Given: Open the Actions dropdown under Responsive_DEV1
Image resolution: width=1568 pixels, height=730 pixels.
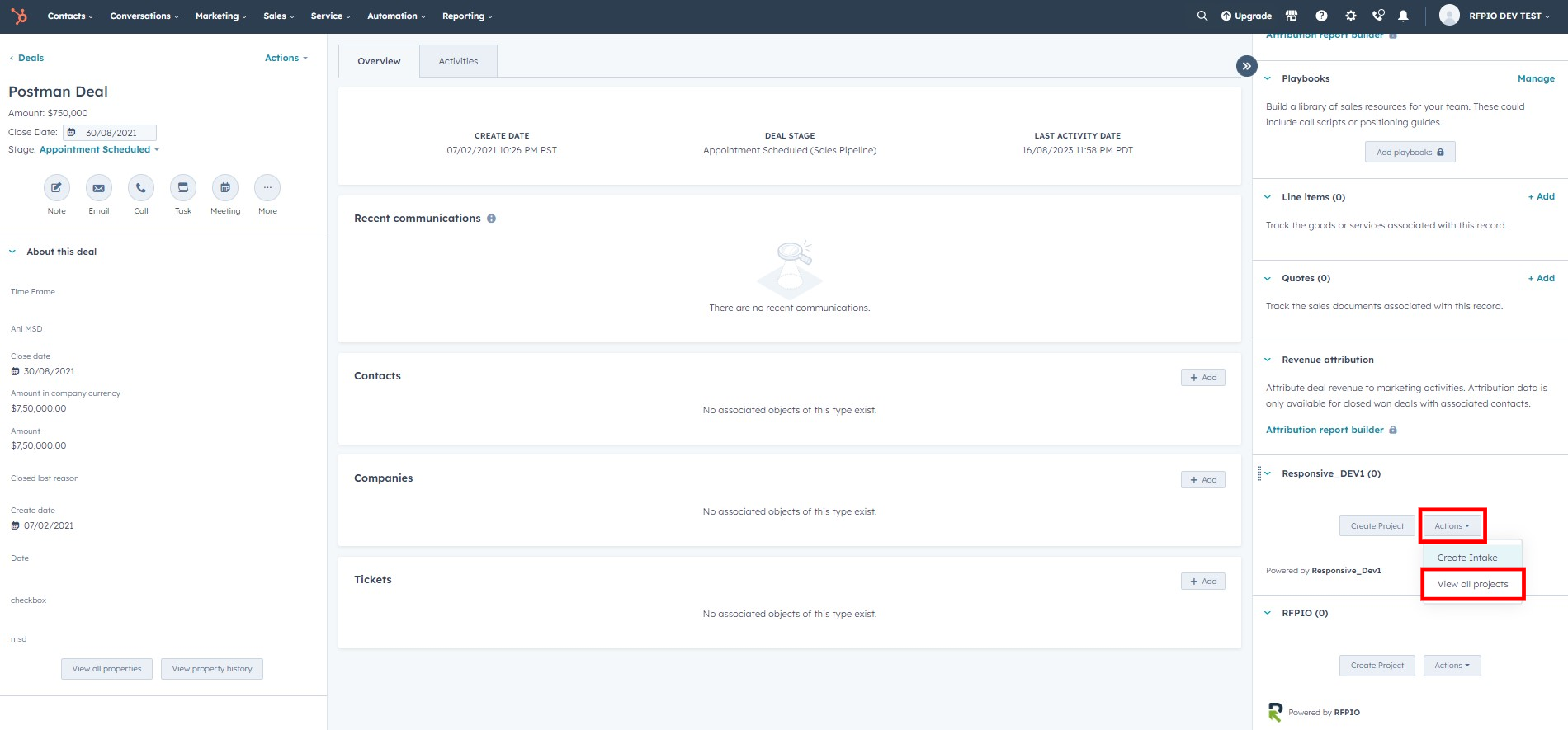Looking at the screenshot, I should [1452, 525].
